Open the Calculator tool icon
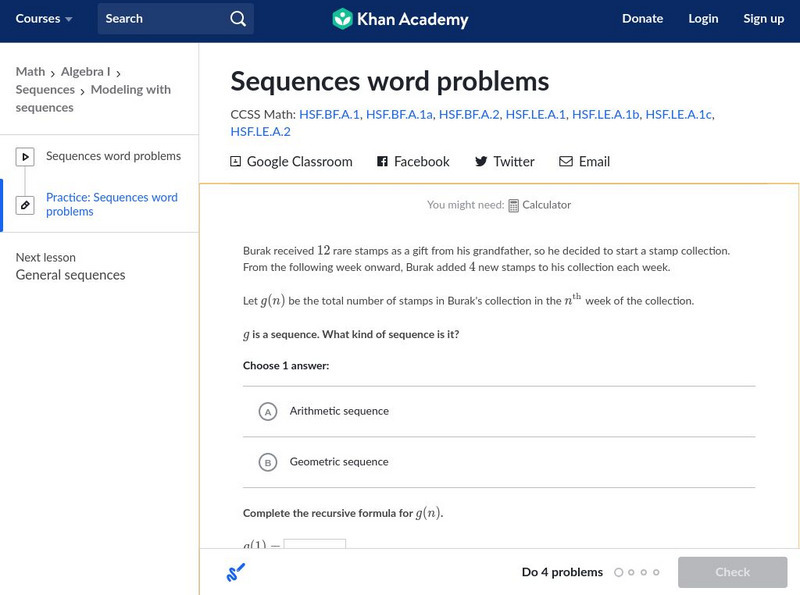Viewport: 800px width, 595px height. click(513, 206)
